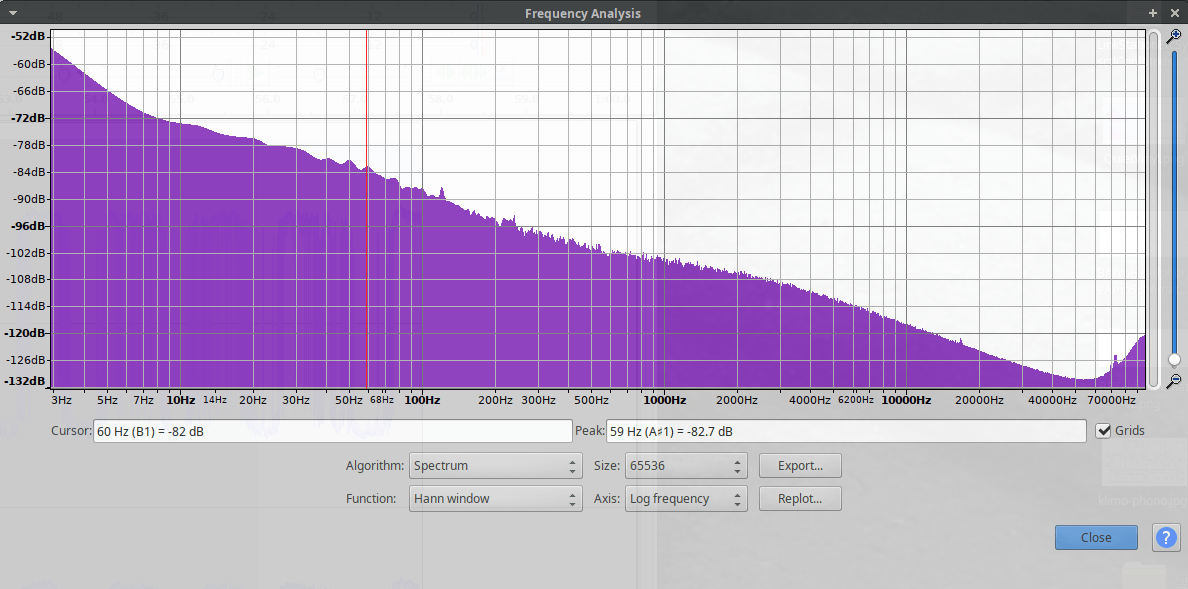
Task: Click the 3Hz frequency axis label
Action: (x=62, y=399)
